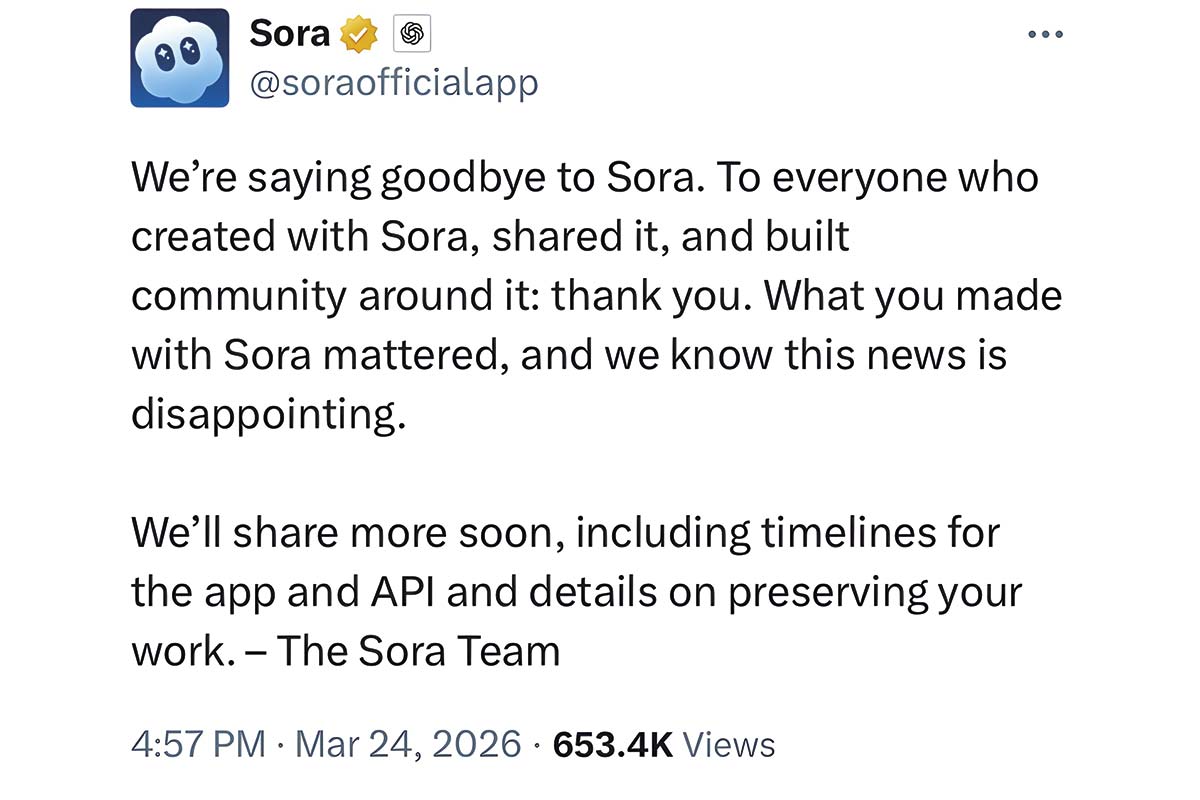The width and height of the screenshot is (1200, 800).
Task: Click the Sora display name
Action: click(x=289, y=31)
